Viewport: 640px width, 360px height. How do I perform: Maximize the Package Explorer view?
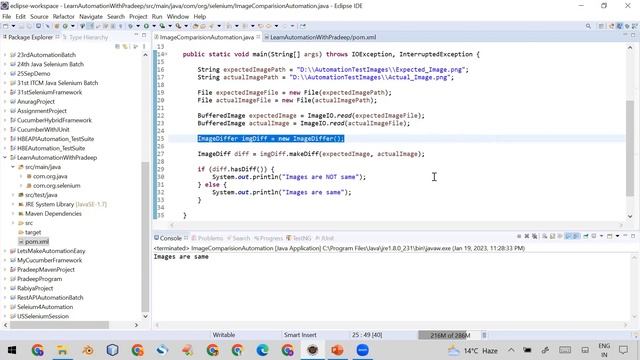coord(144,36)
